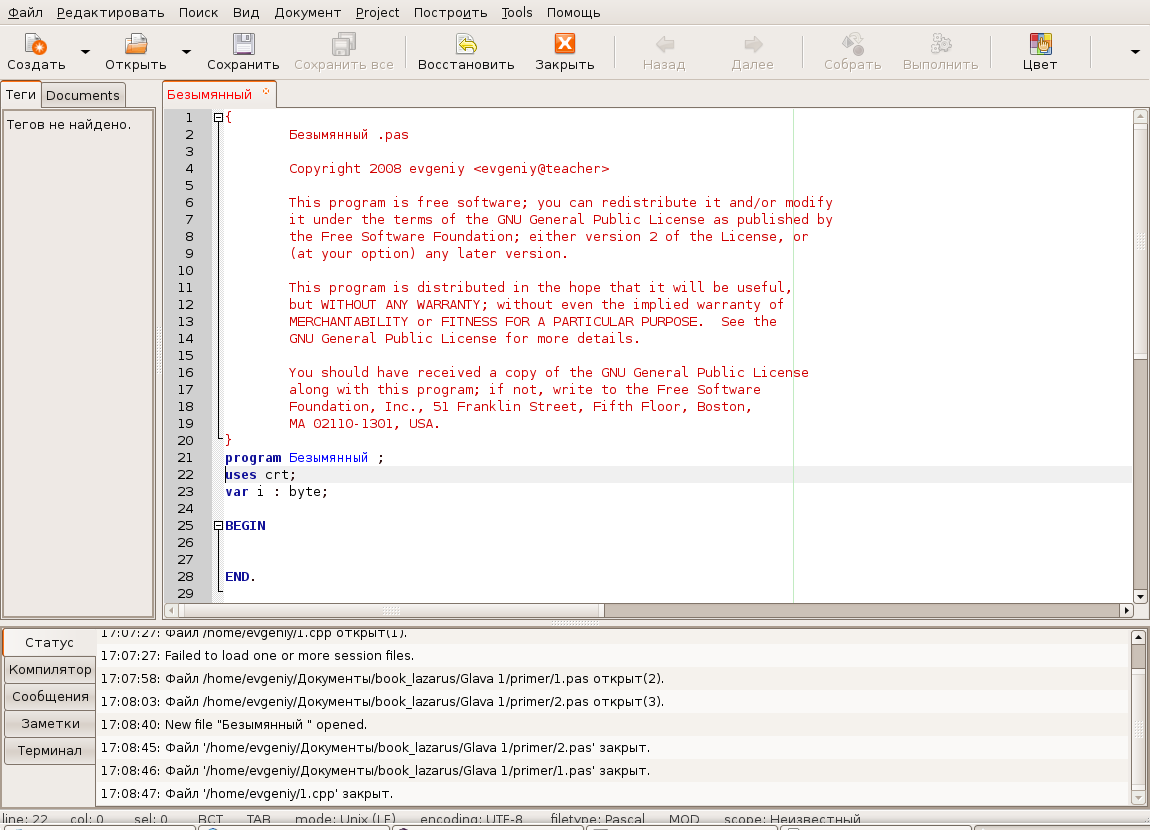Screen dimensions: 1150x830
Task: Click the editor vertical scrollbar down arrow
Action: [1140, 597]
